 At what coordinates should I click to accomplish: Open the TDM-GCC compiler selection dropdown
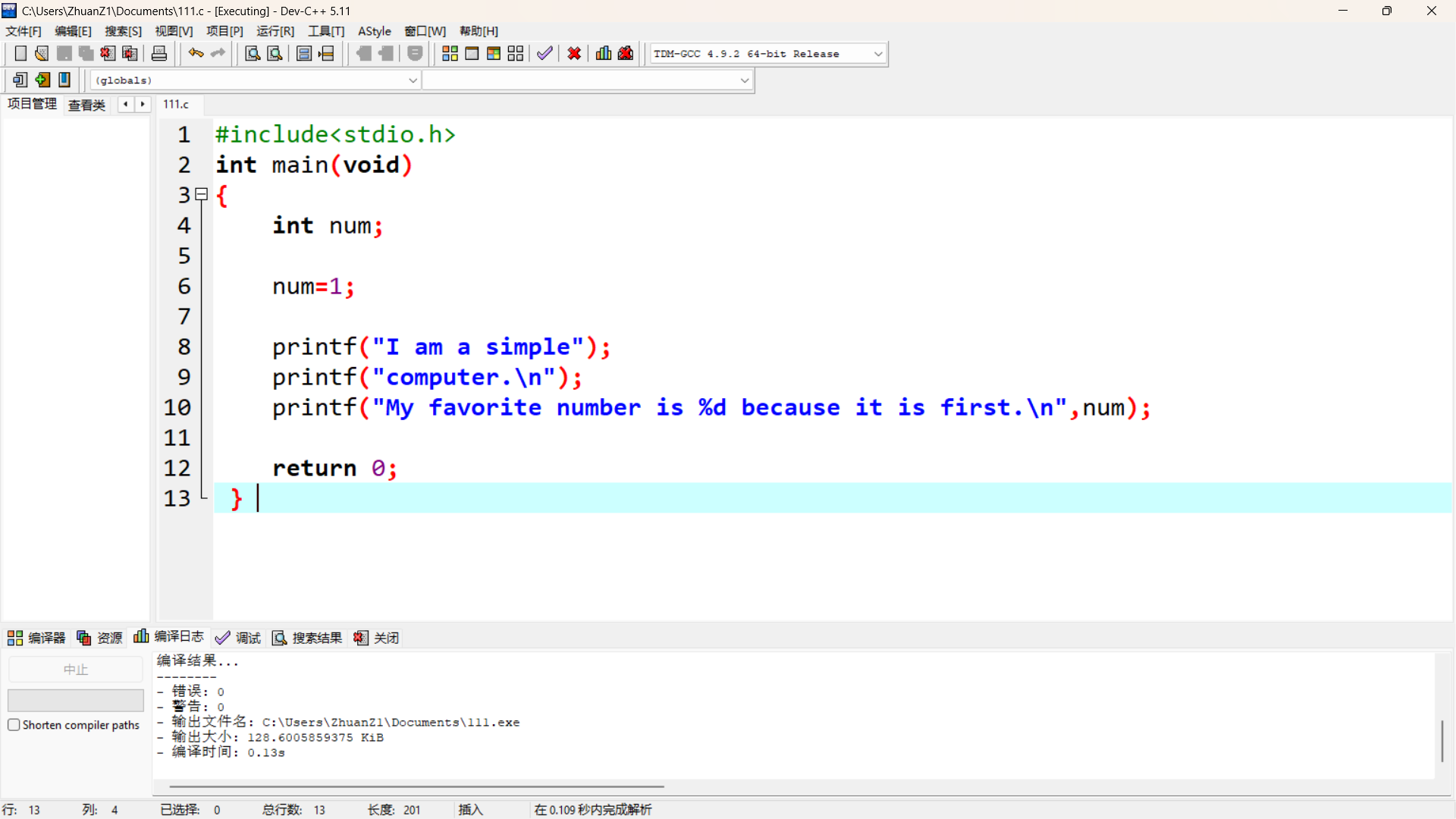(878, 54)
